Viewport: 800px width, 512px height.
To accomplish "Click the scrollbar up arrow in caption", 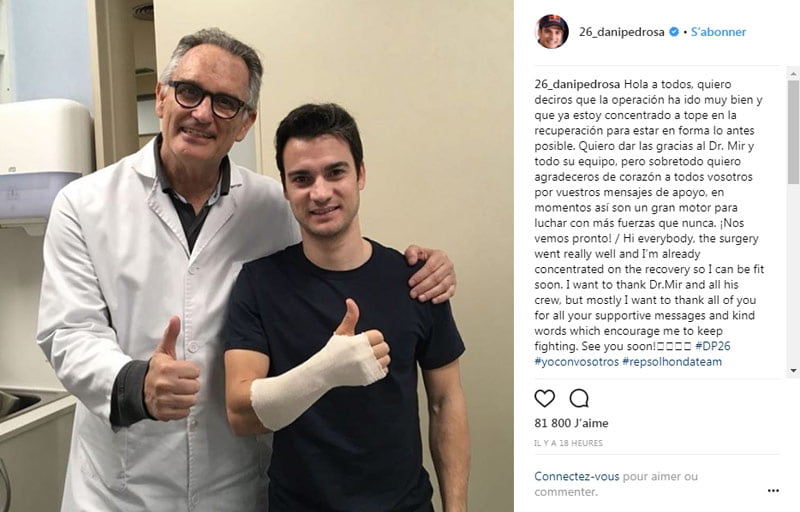I will tap(793, 74).
